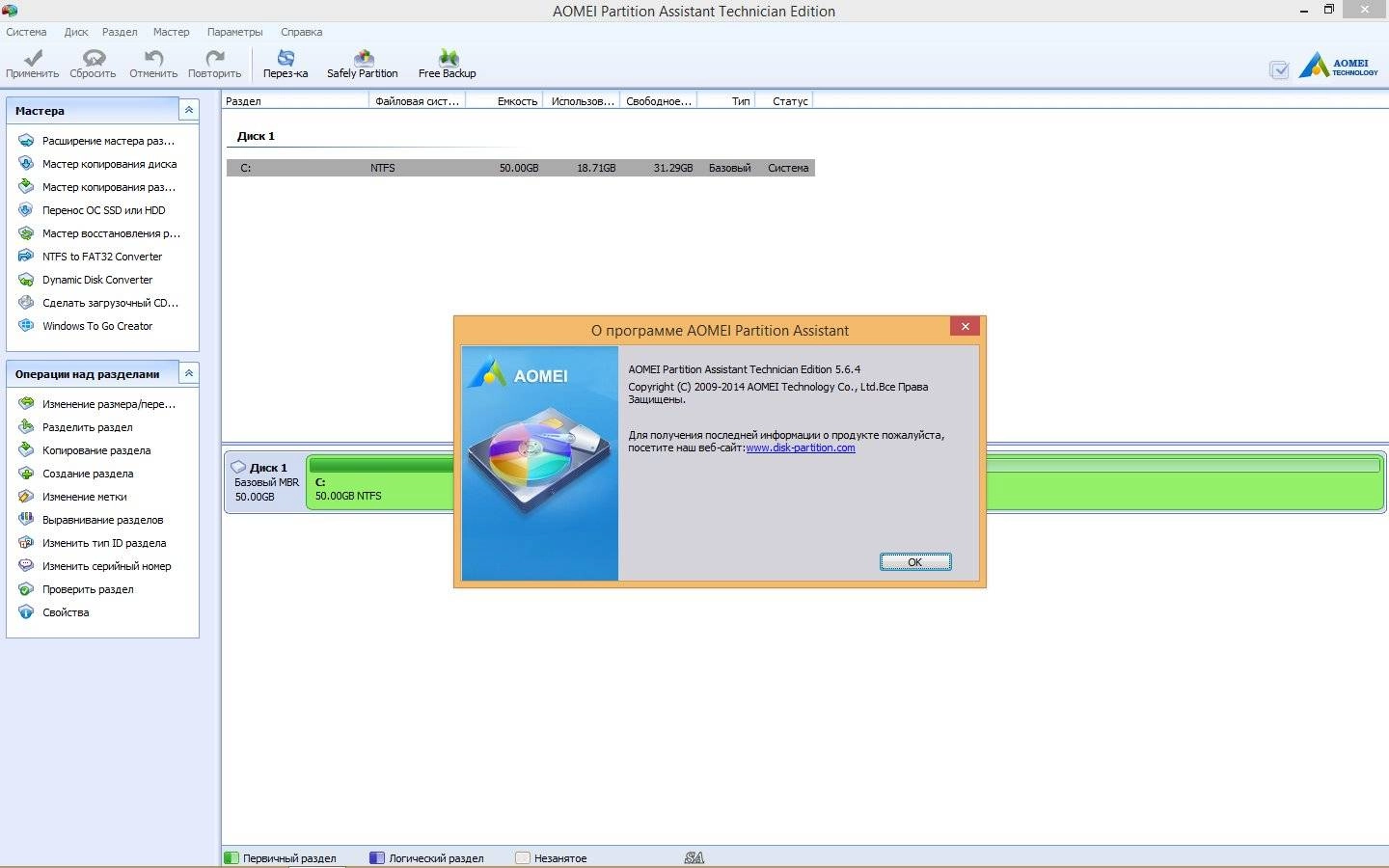
Task: Sort by the Тип column header
Action: [725, 100]
